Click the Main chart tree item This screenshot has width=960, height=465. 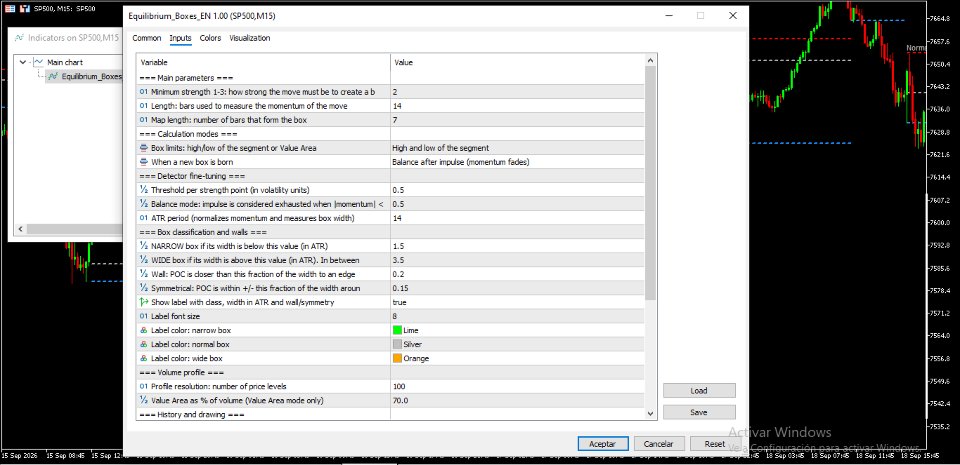(x=65, y=62)
